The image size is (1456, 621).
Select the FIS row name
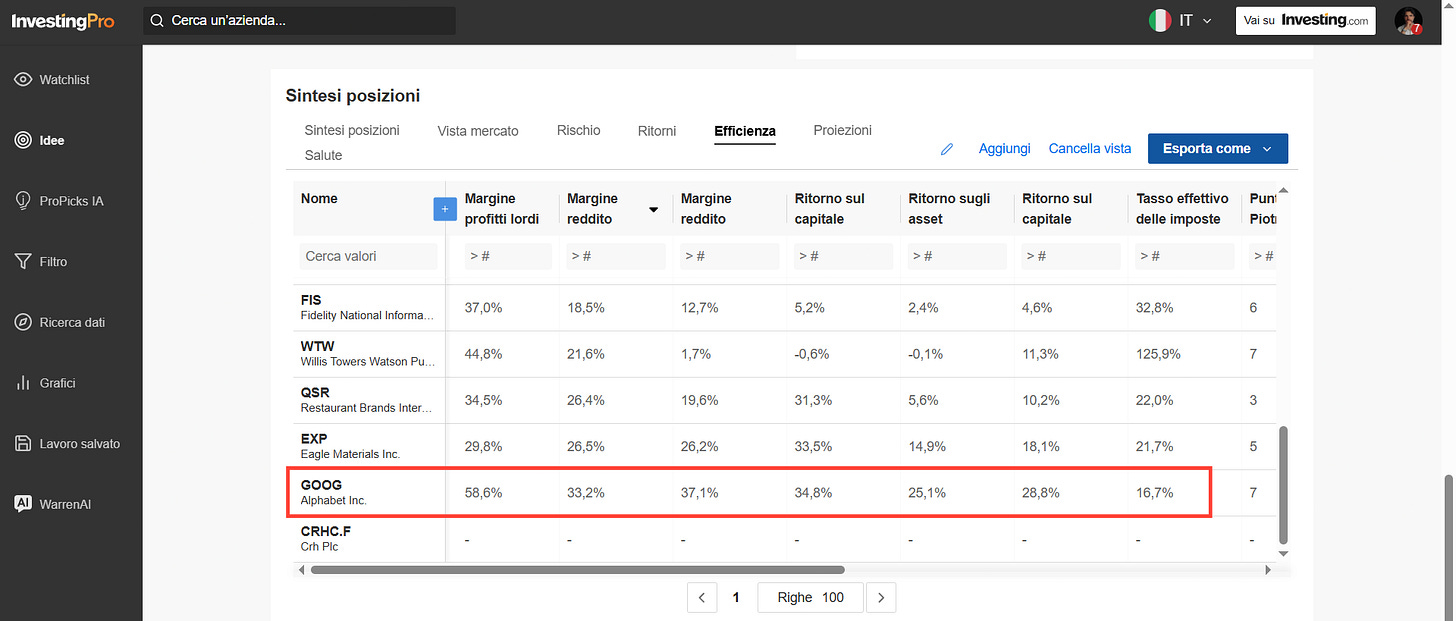312,300
